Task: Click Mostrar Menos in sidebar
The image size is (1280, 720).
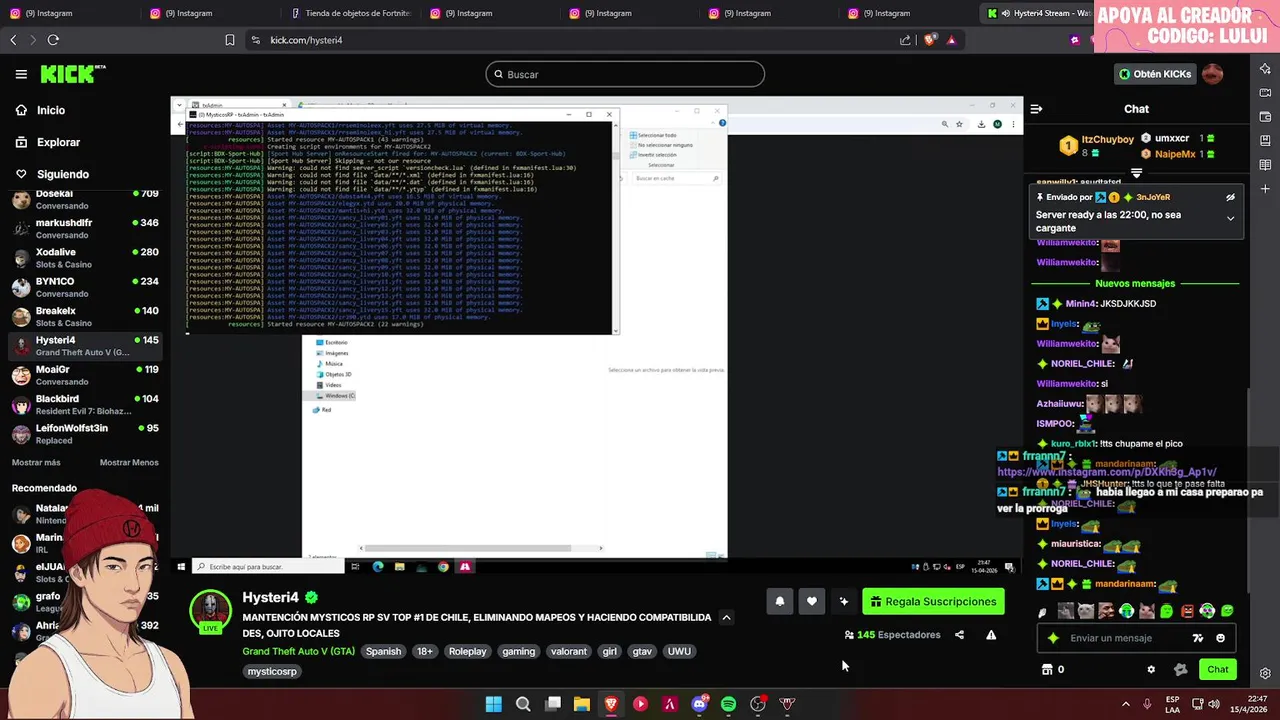Action: 129,463
